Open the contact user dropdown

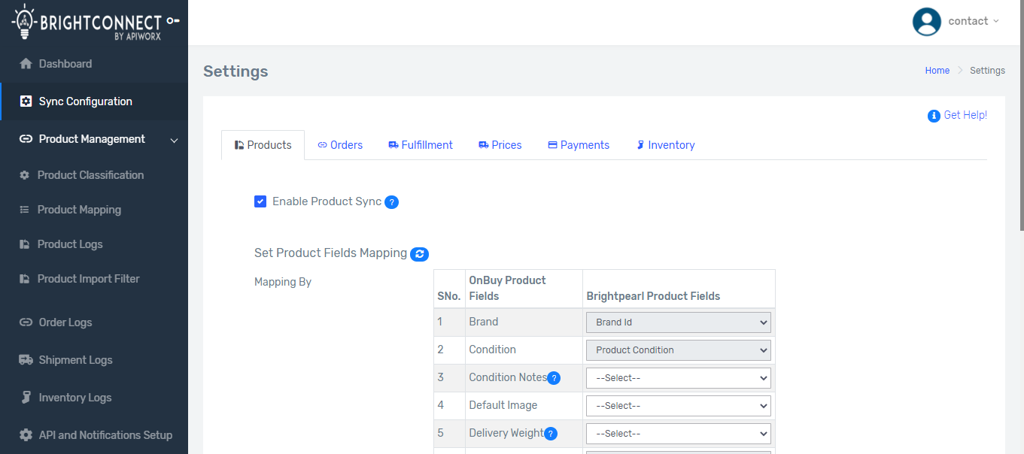974,22
